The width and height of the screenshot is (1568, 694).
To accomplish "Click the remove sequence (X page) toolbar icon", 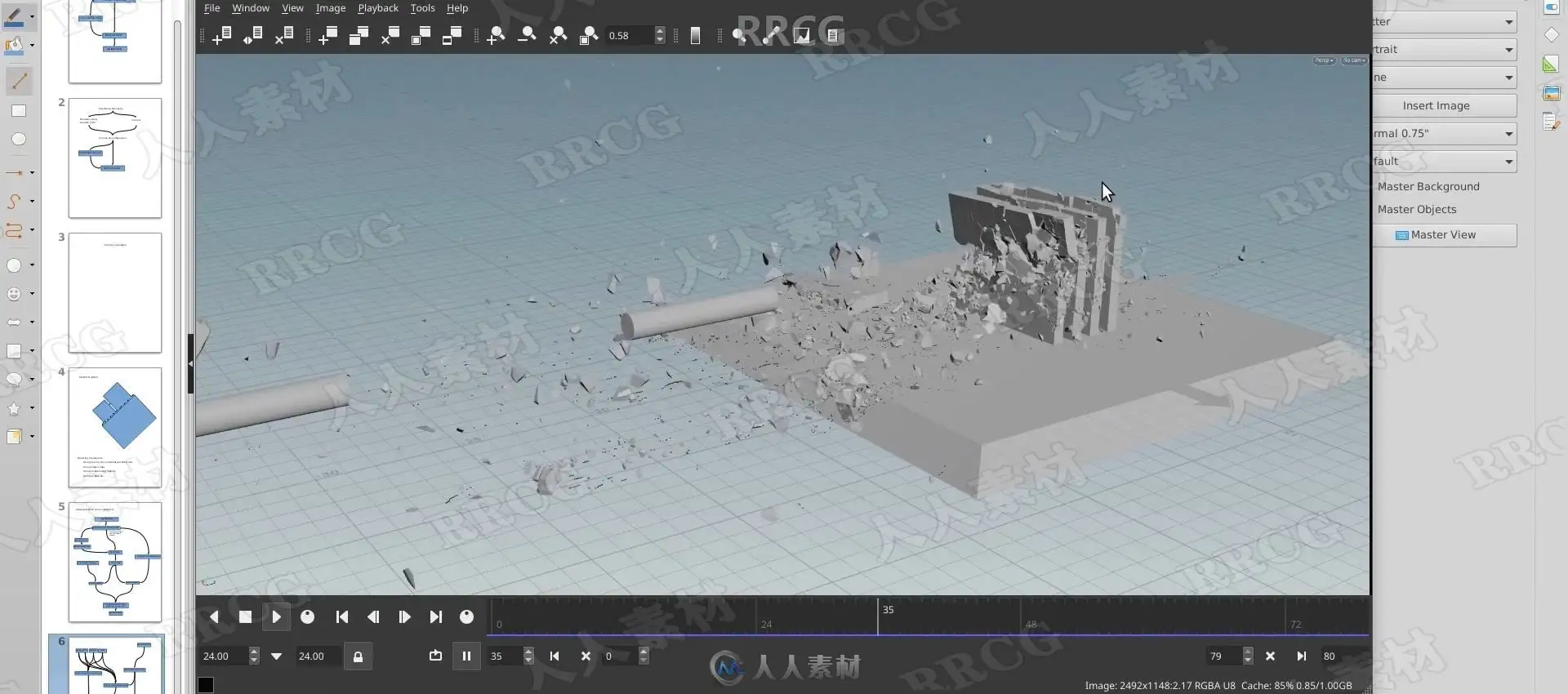I will 284,35.
